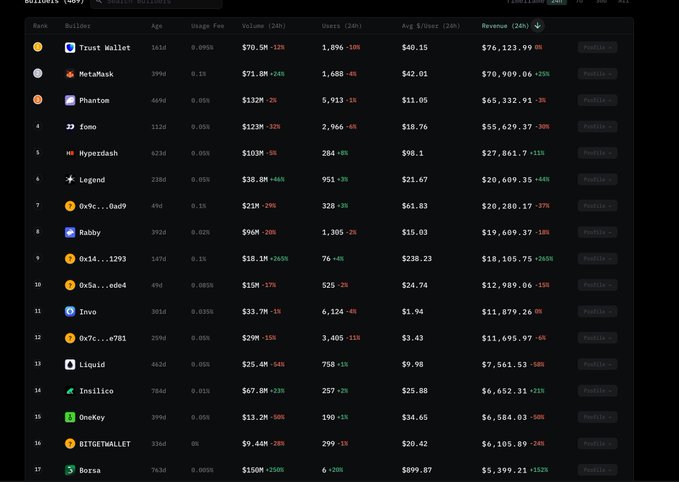Sort table by Builder column header
The height and width of the screenshot is (482, 679).
78,26
